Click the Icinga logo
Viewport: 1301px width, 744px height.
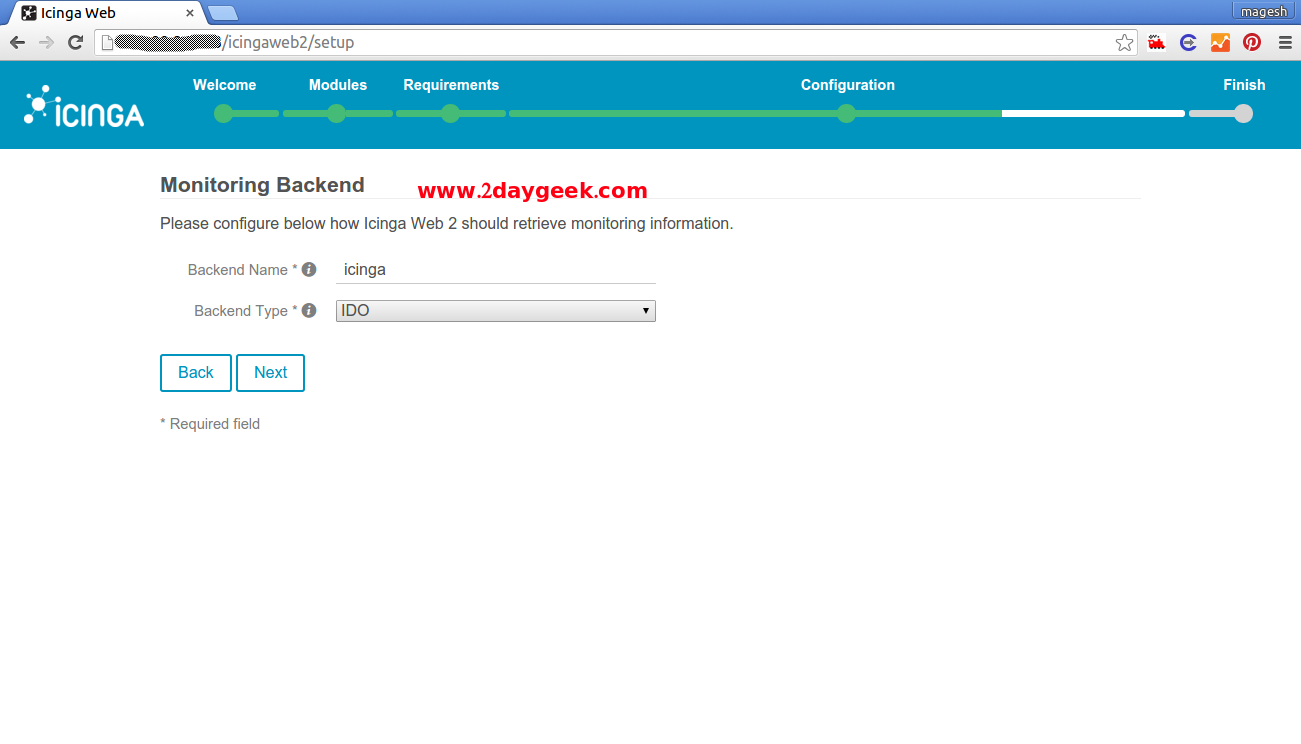point(84,106)
